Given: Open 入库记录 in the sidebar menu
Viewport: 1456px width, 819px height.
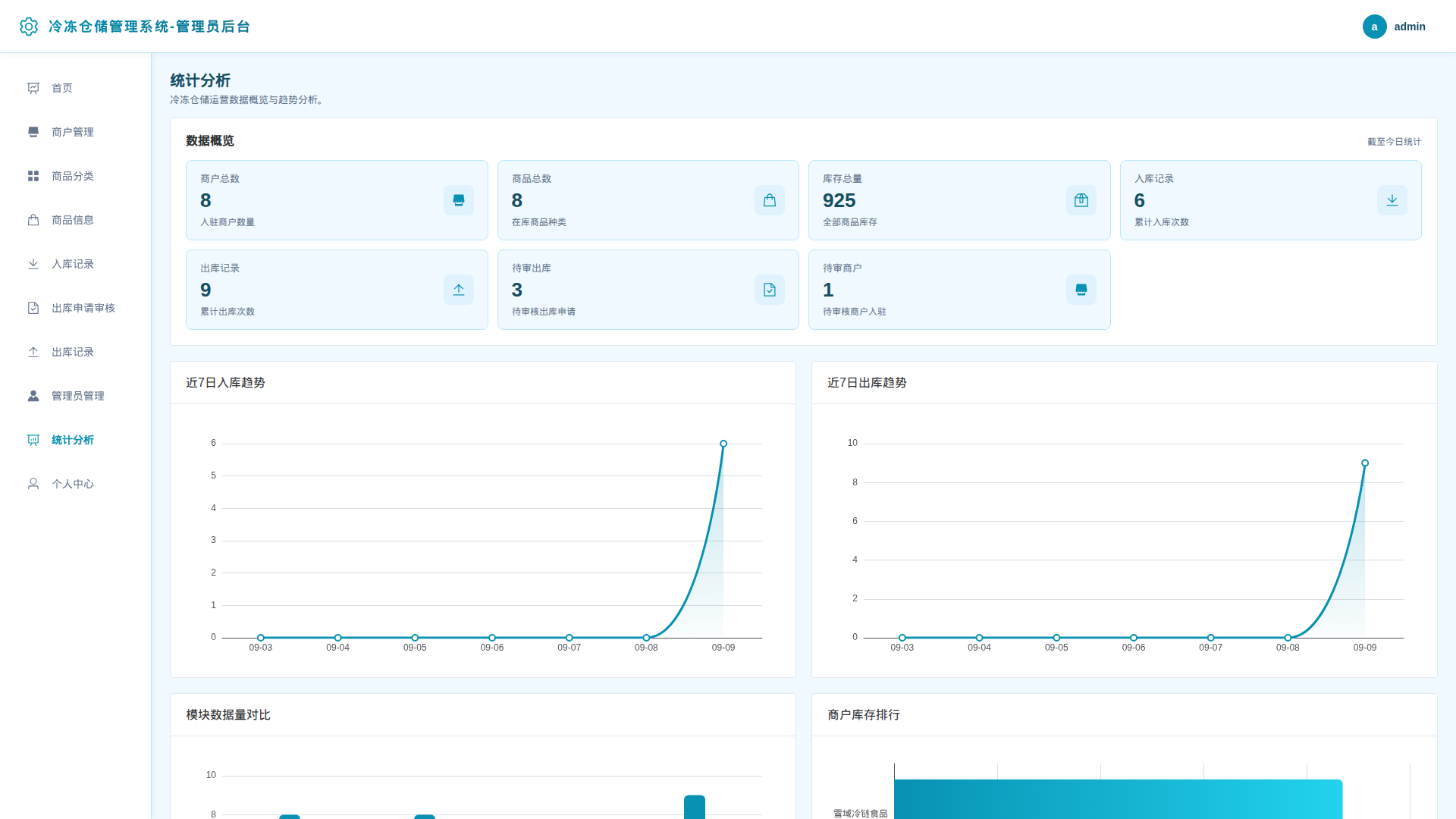Looking at the screenshot, I should [x=76, y=264].
